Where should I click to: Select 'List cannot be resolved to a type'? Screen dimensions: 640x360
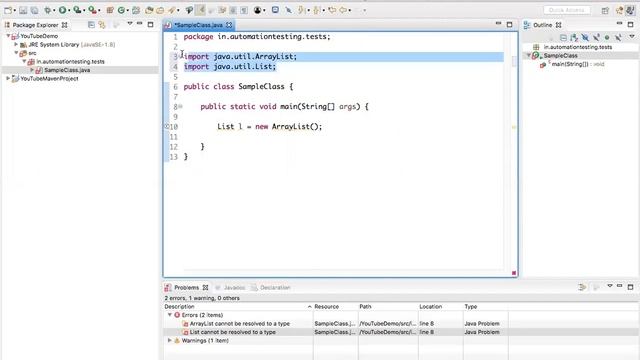coord(233,332)
